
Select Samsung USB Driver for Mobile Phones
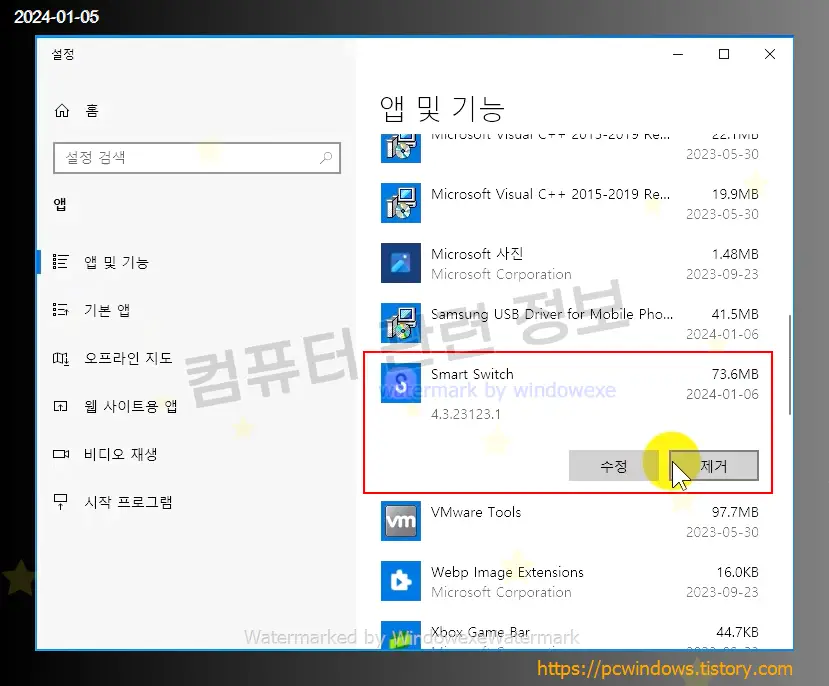coord(569,323)
